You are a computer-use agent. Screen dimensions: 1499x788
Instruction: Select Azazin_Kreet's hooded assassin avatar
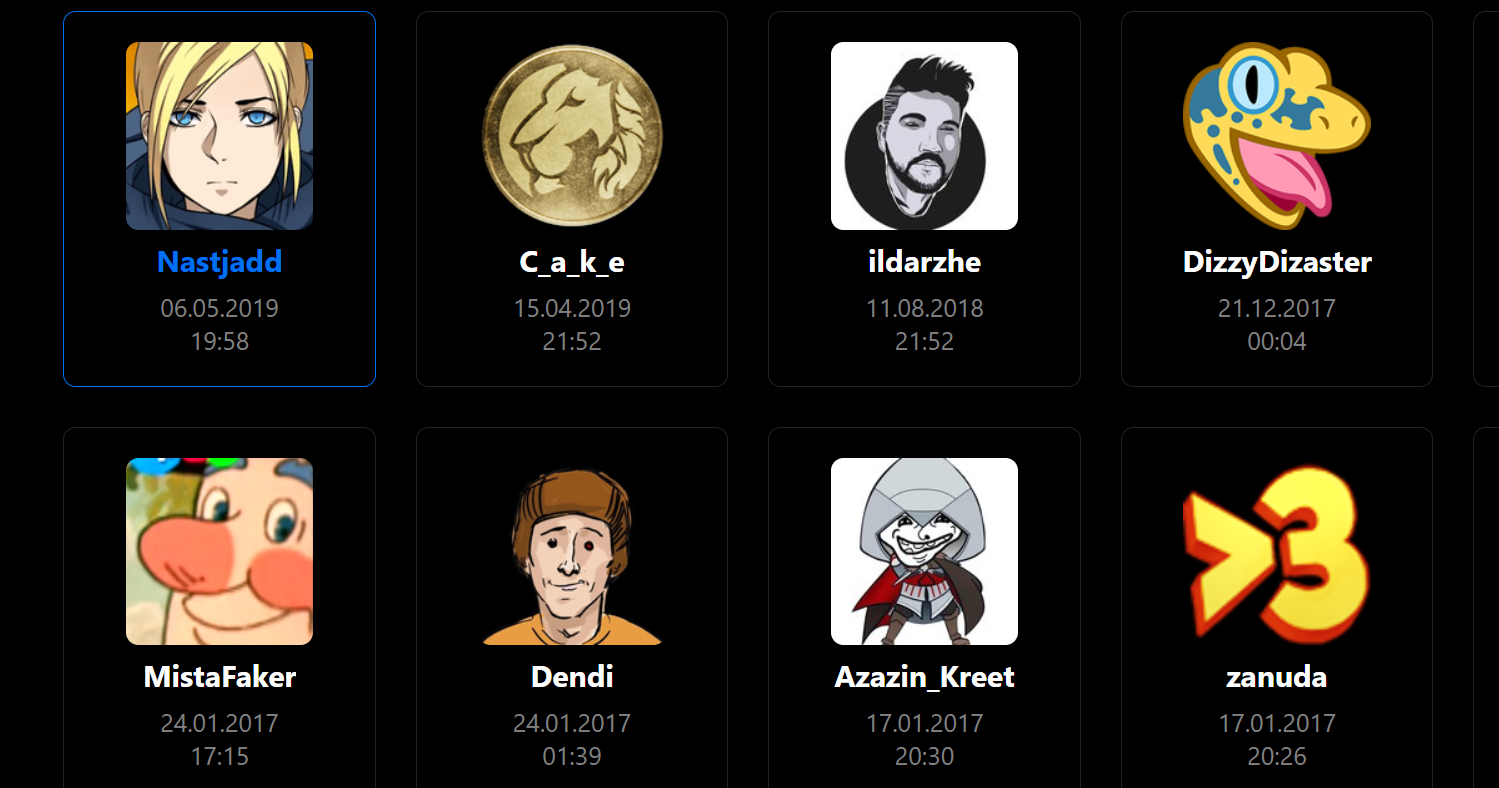(924, 551)
